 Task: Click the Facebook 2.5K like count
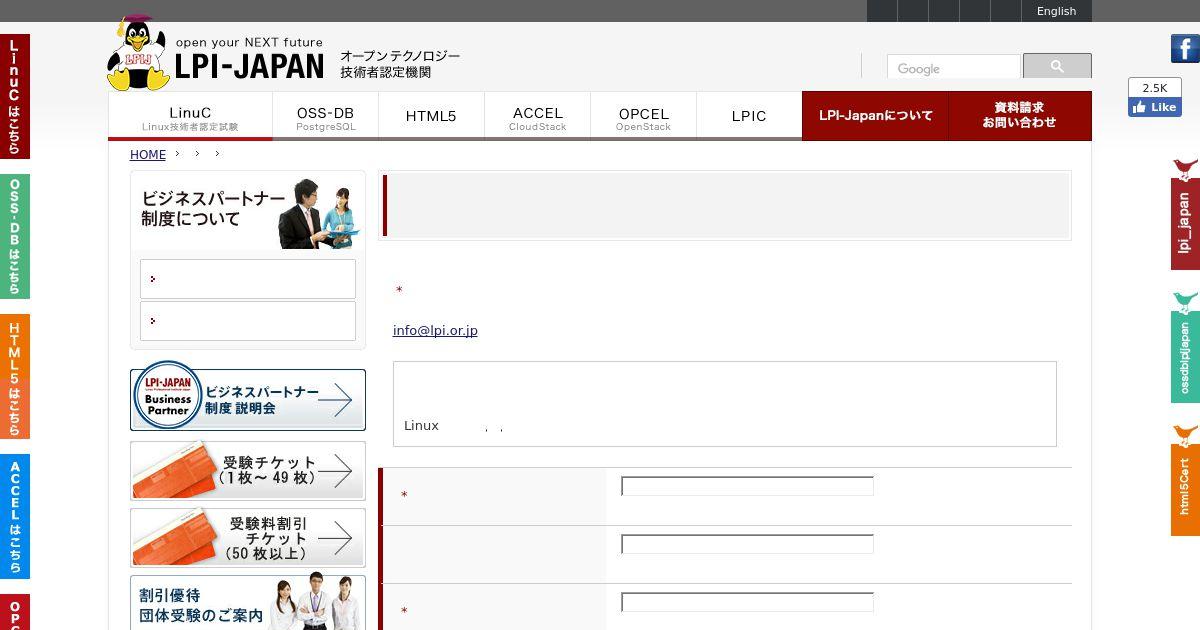coord(1155,88)
